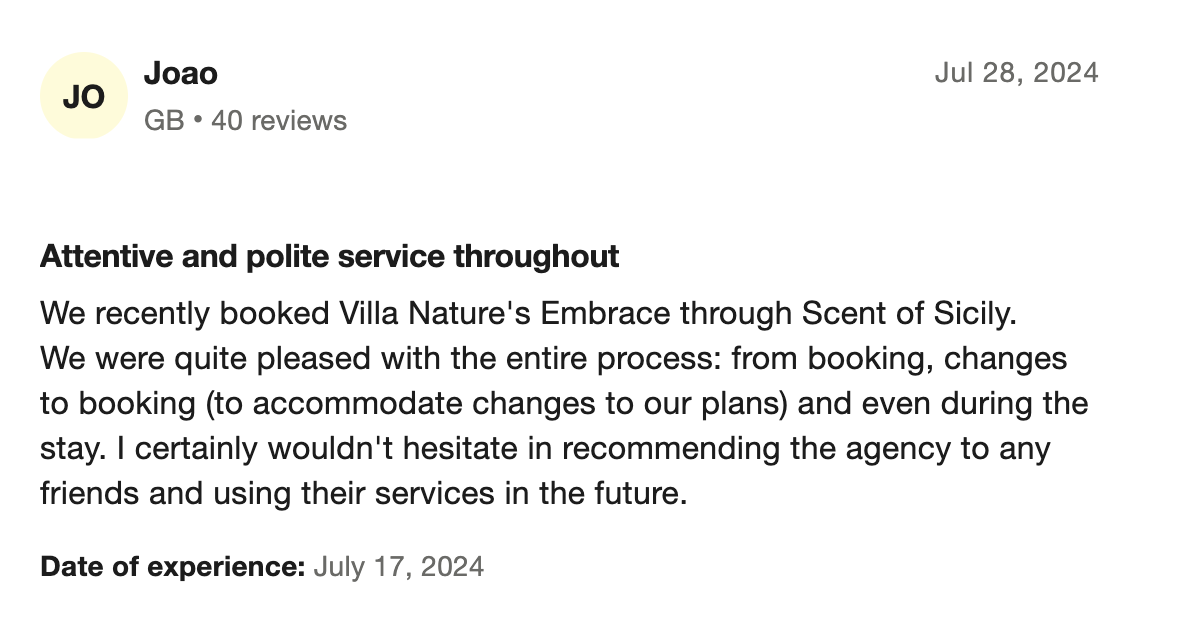The height and width of the screenshot is (618, 1180).
Task: Open reviewer Joao's profile name
Action: click(x=181, y=73)
